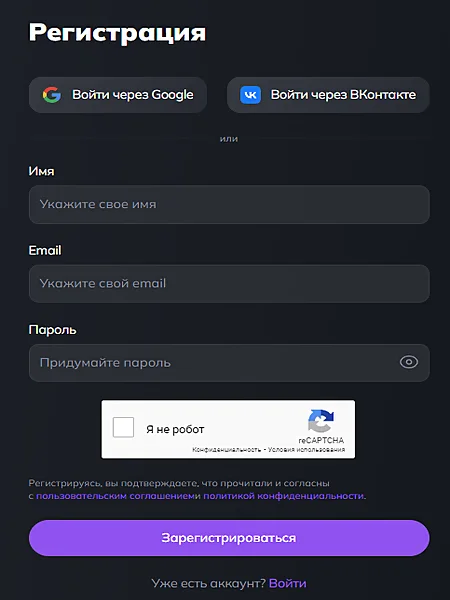Image resolution: width=450 pixels, height=600 pixels.
Task: Focus the "Придумайте пароль" field
Action: (x=229, y=363)
